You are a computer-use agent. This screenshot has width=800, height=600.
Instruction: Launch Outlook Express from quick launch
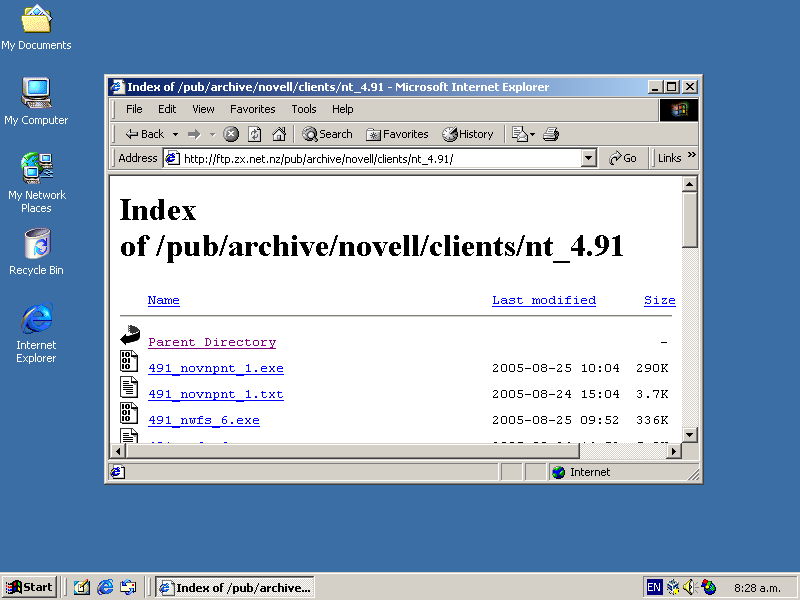click(x=128, y=588)
